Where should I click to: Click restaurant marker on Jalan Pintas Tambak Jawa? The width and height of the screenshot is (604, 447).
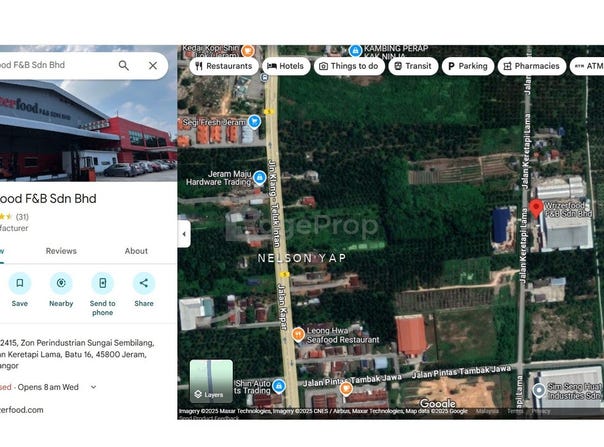click(346, 388)
